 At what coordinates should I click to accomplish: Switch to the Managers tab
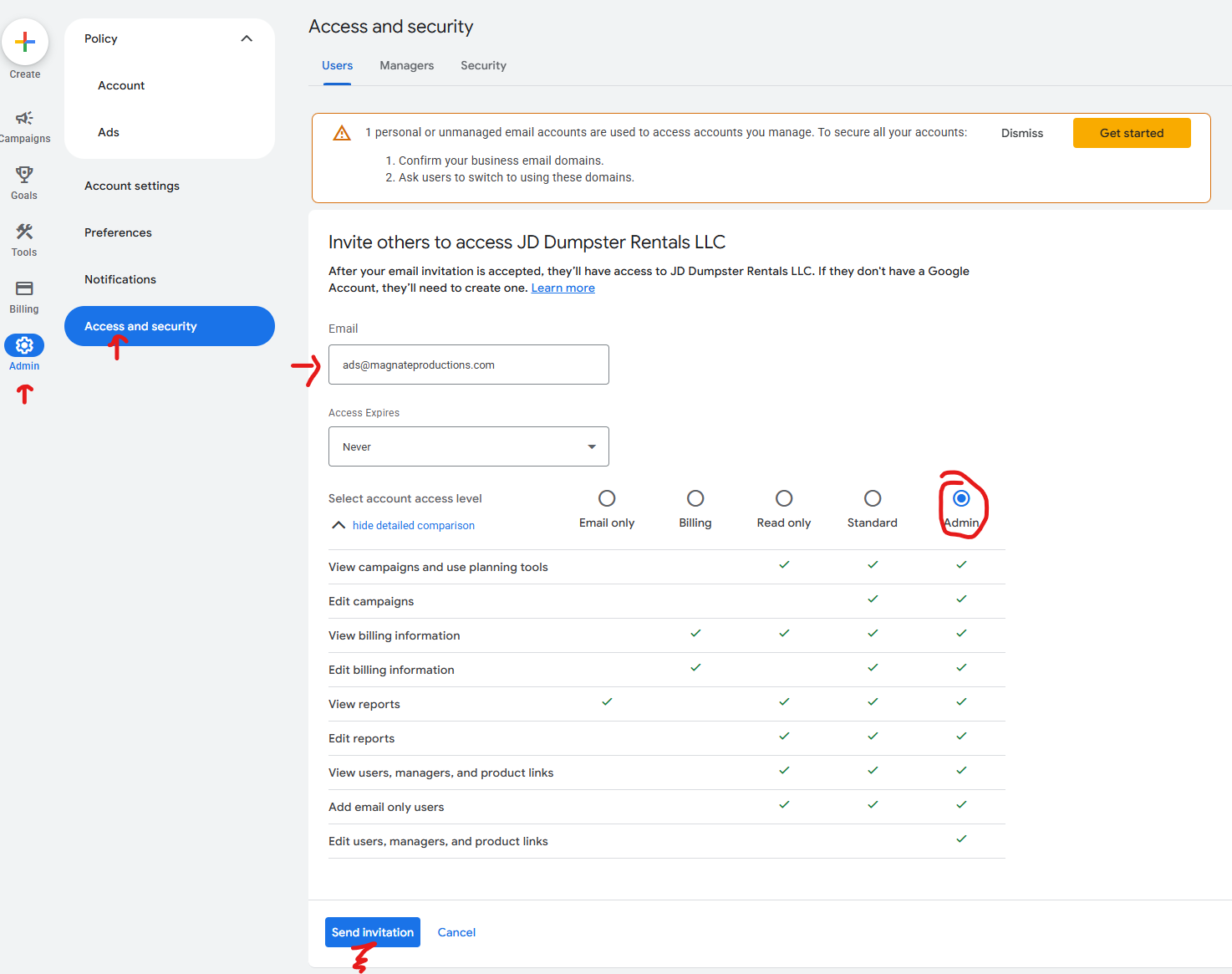point(407,65)
